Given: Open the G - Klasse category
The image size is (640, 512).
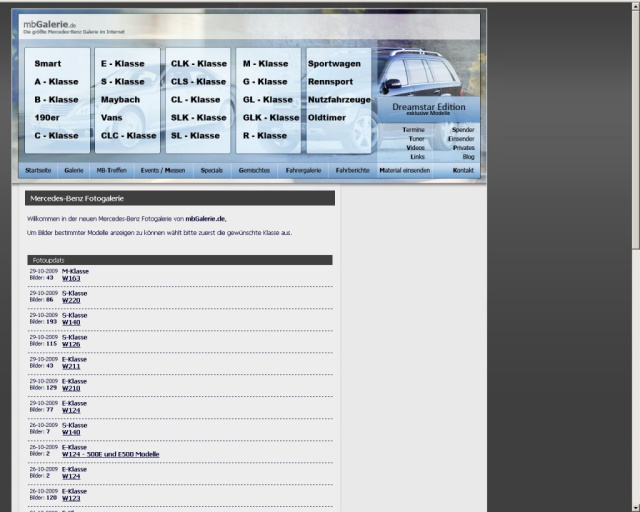Looking at the screenshot, I should coord(265,82).
